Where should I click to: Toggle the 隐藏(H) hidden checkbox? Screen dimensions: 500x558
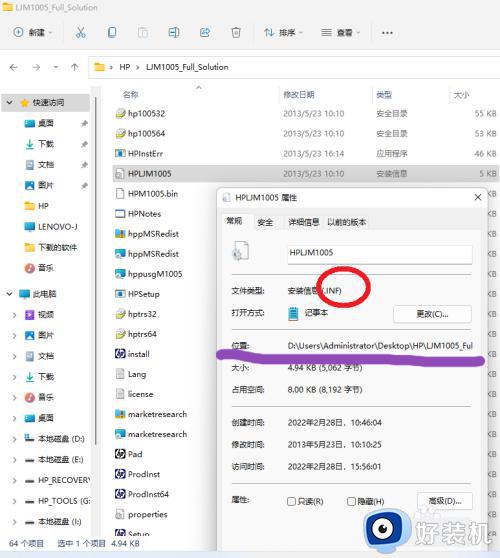coord(351,501)
